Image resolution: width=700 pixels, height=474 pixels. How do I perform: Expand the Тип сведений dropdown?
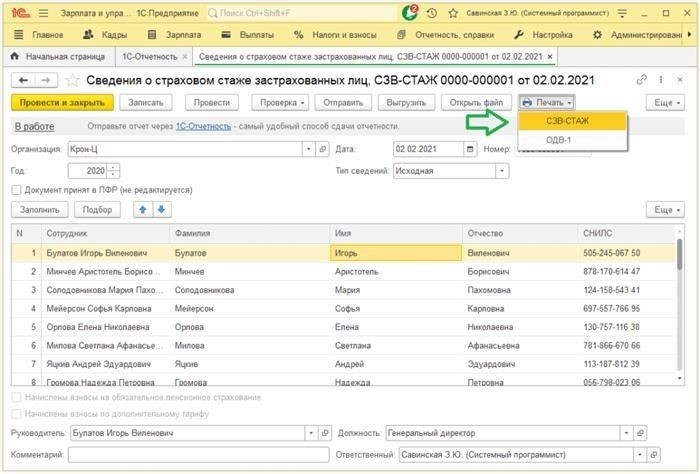point(502,171)
